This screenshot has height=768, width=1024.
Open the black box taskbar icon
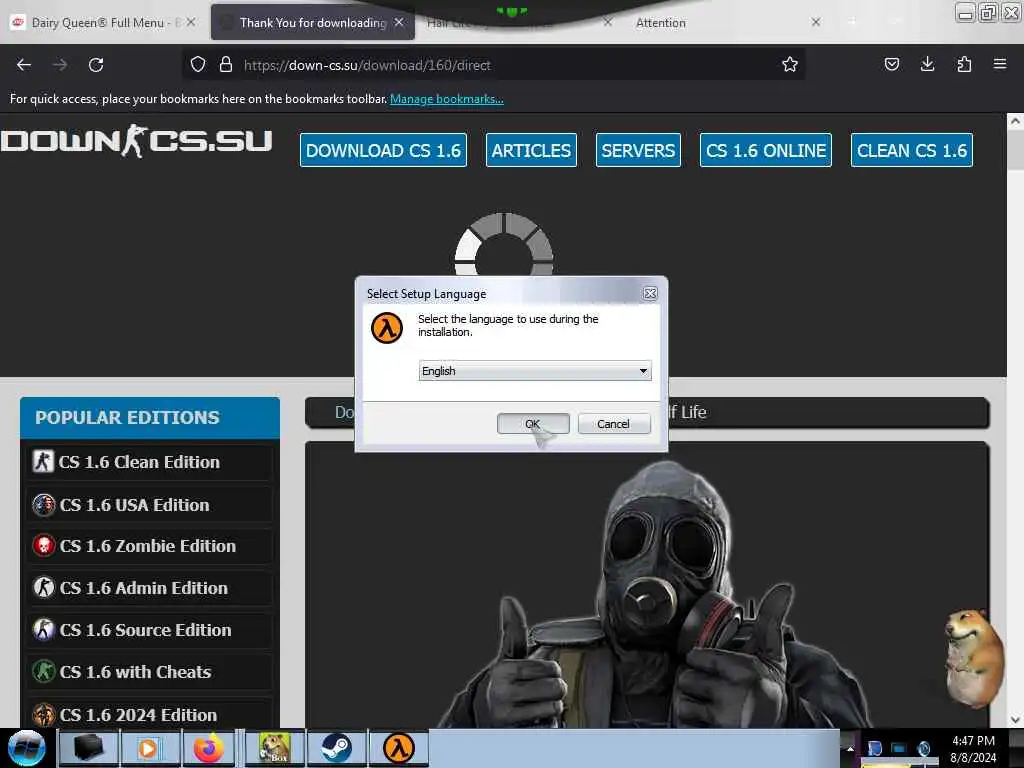(x=89, y=748)
